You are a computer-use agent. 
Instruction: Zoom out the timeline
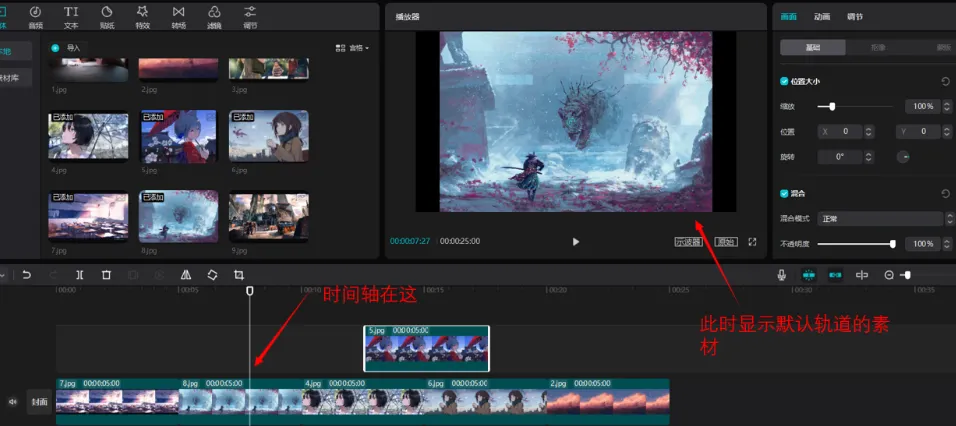pos(889,275)
